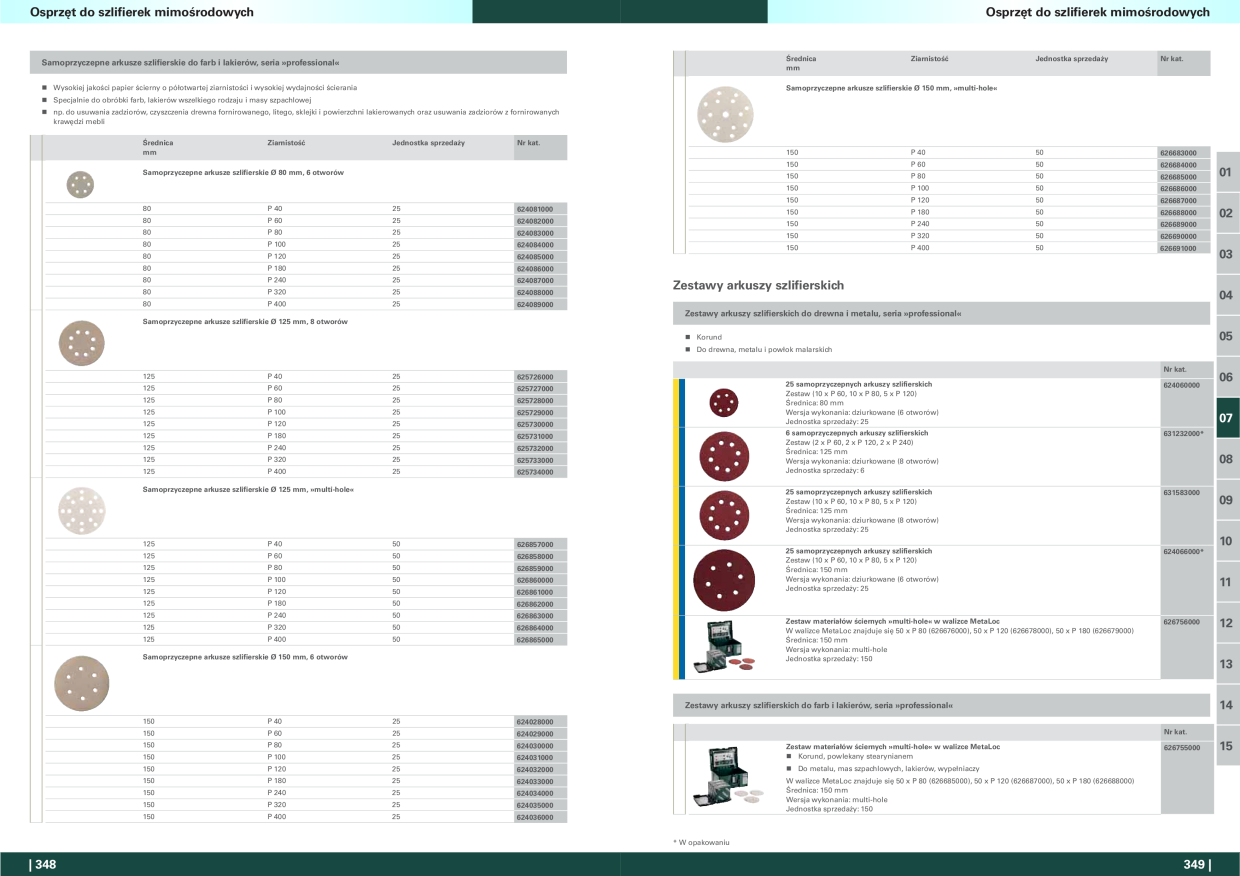The height and width of the screenshot is (876, 1240).
Task: Pick catalog number 626861000
Action: tap(535, 592)
